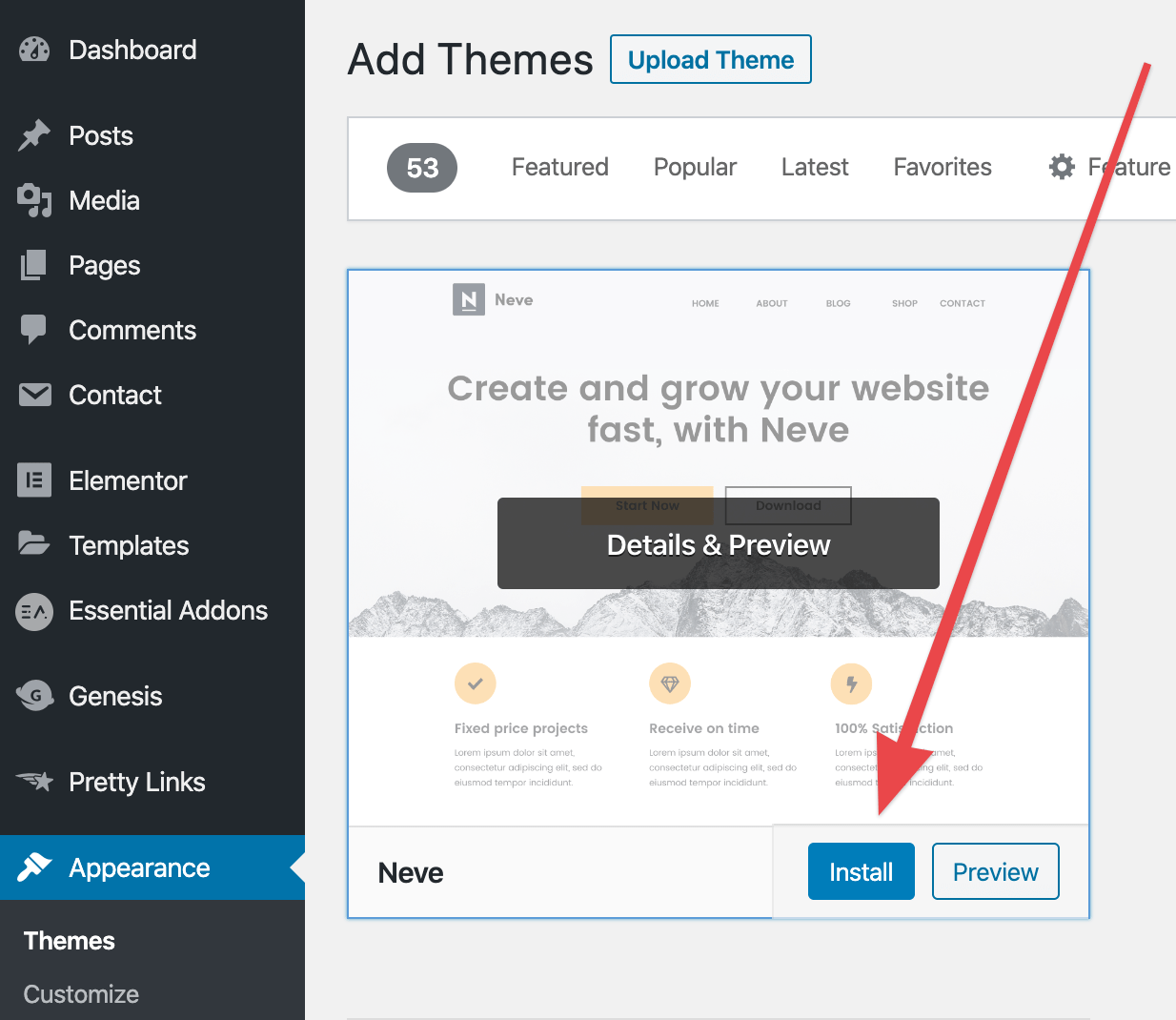Click the Genesis logo icon
The image size is (1176, 1020).
pos(34,696)
